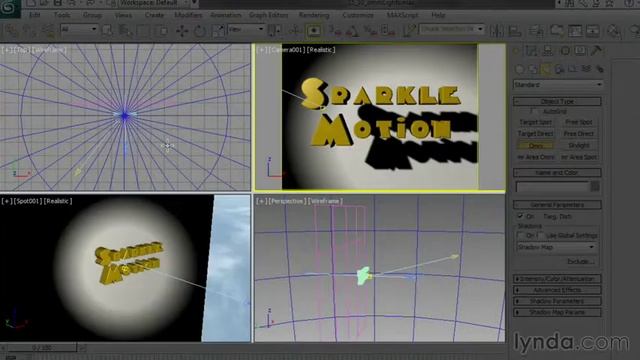
Task: Toggle the AutoGrid checkbox
Action: point(532,111)
